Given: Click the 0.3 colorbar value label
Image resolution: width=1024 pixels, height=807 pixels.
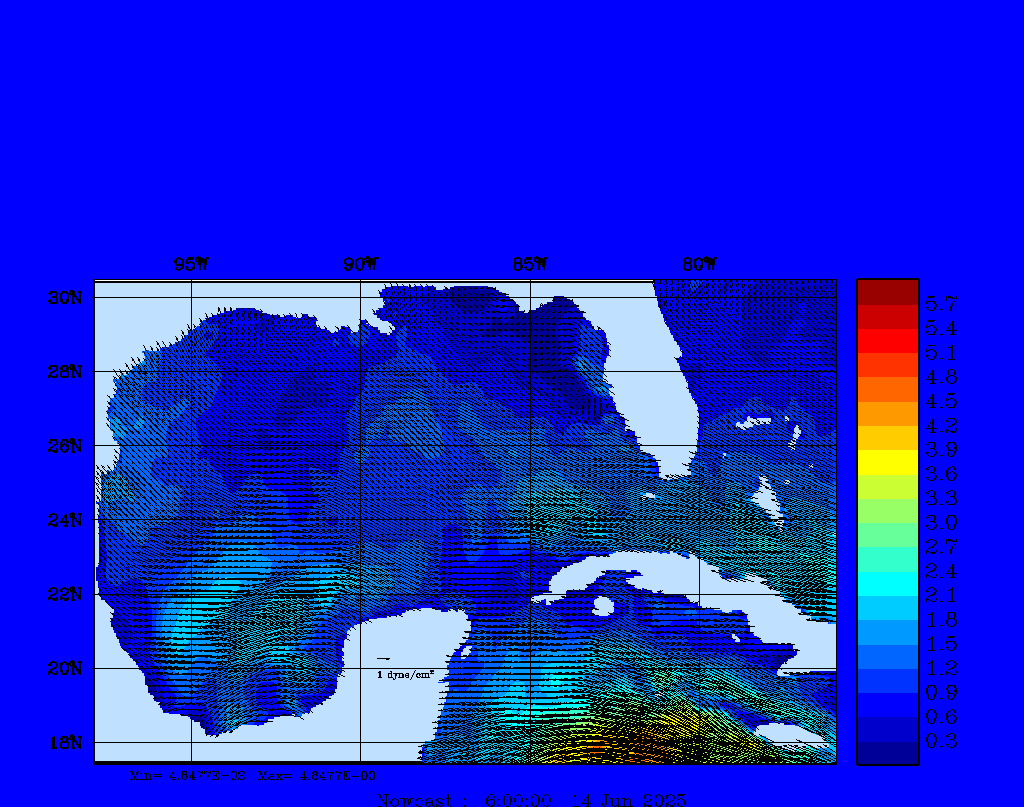Looking at the screenshot, I should (941, 741).
